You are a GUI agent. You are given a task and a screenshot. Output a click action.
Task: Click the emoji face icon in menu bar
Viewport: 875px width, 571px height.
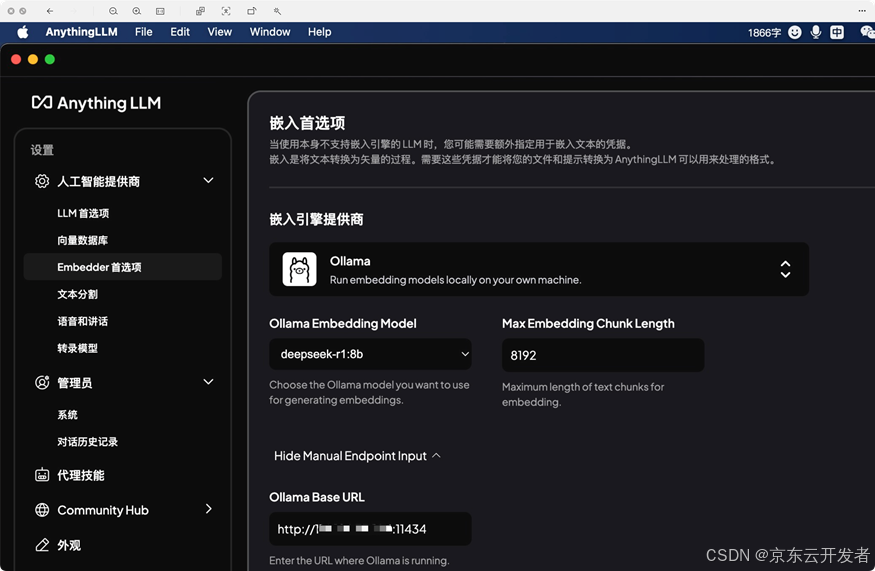tap(795, 32)
